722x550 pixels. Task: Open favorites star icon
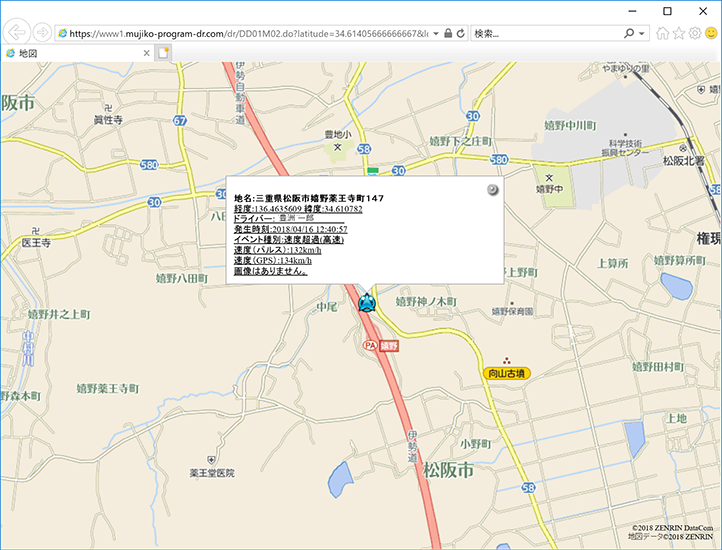pyautogui.click(x=678, y=33)
